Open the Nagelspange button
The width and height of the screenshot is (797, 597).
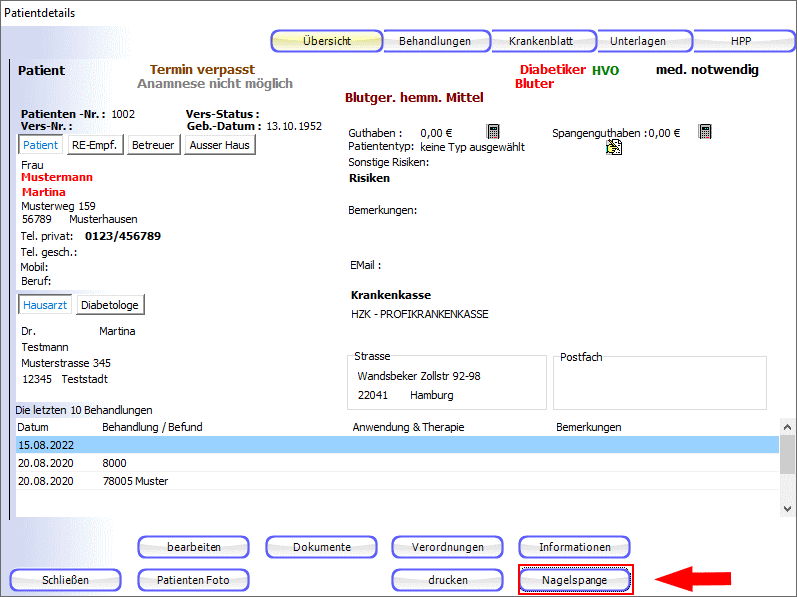tap(574, 580)
